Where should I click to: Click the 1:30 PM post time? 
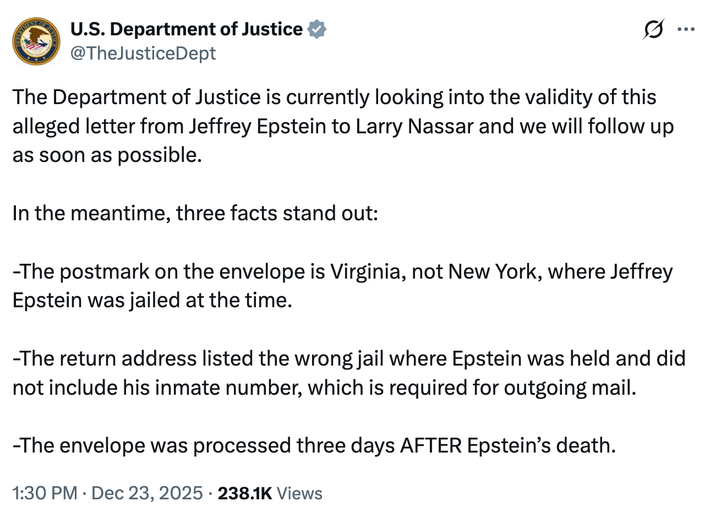[x=44, y=493]
